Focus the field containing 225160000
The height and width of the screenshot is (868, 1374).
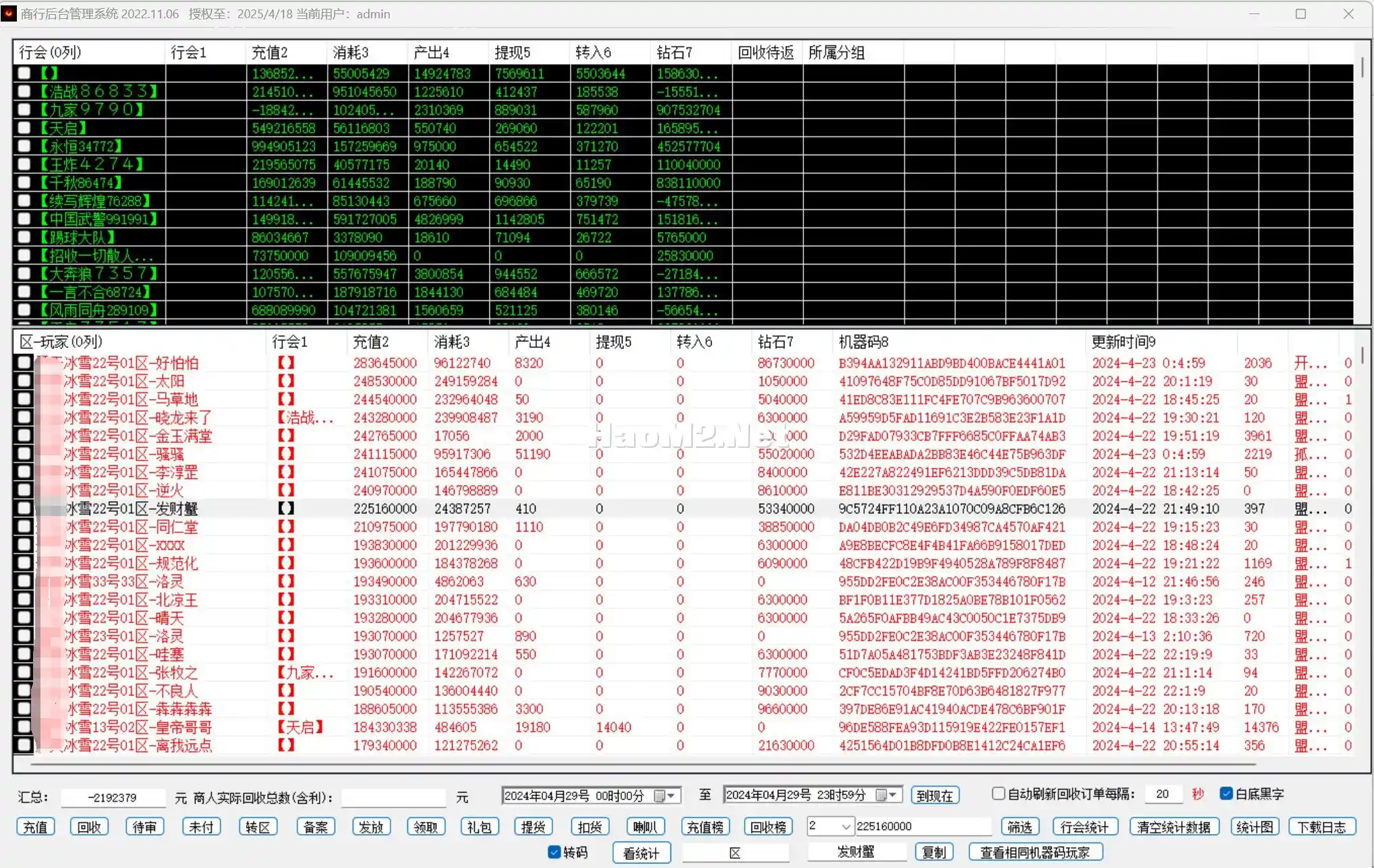coord(923,826)
